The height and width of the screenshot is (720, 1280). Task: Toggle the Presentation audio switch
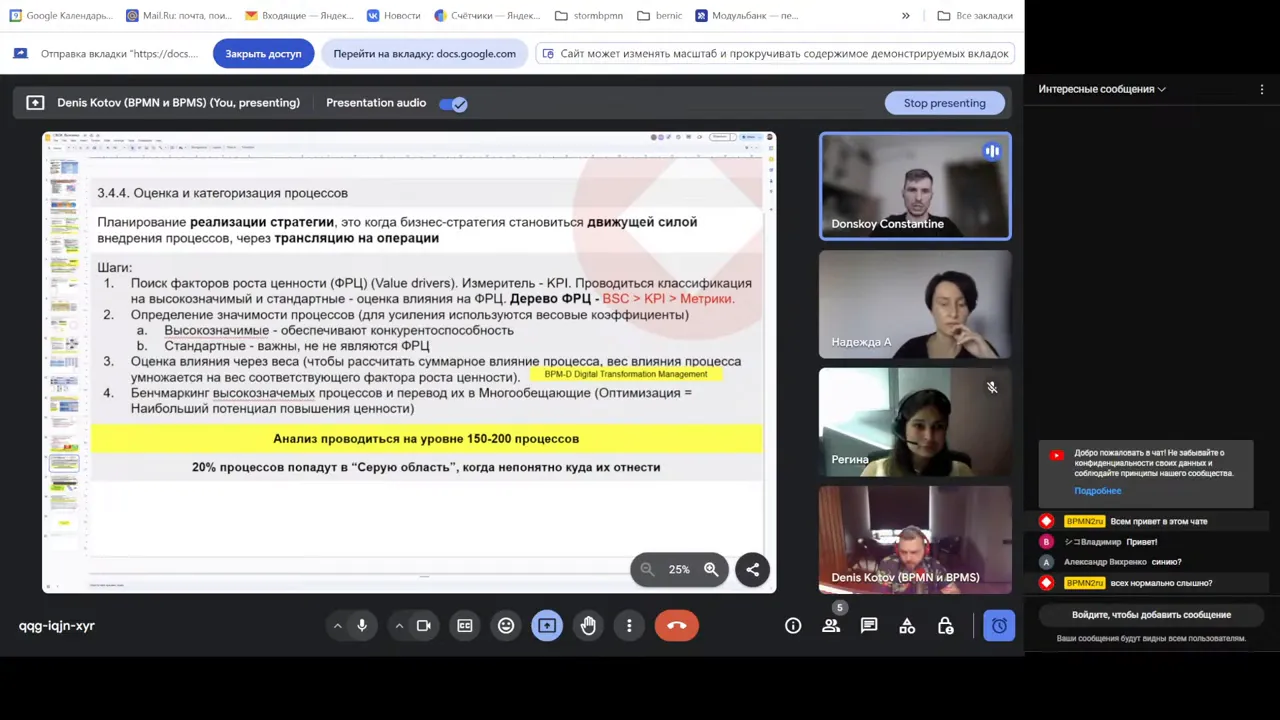coord(454,103)
